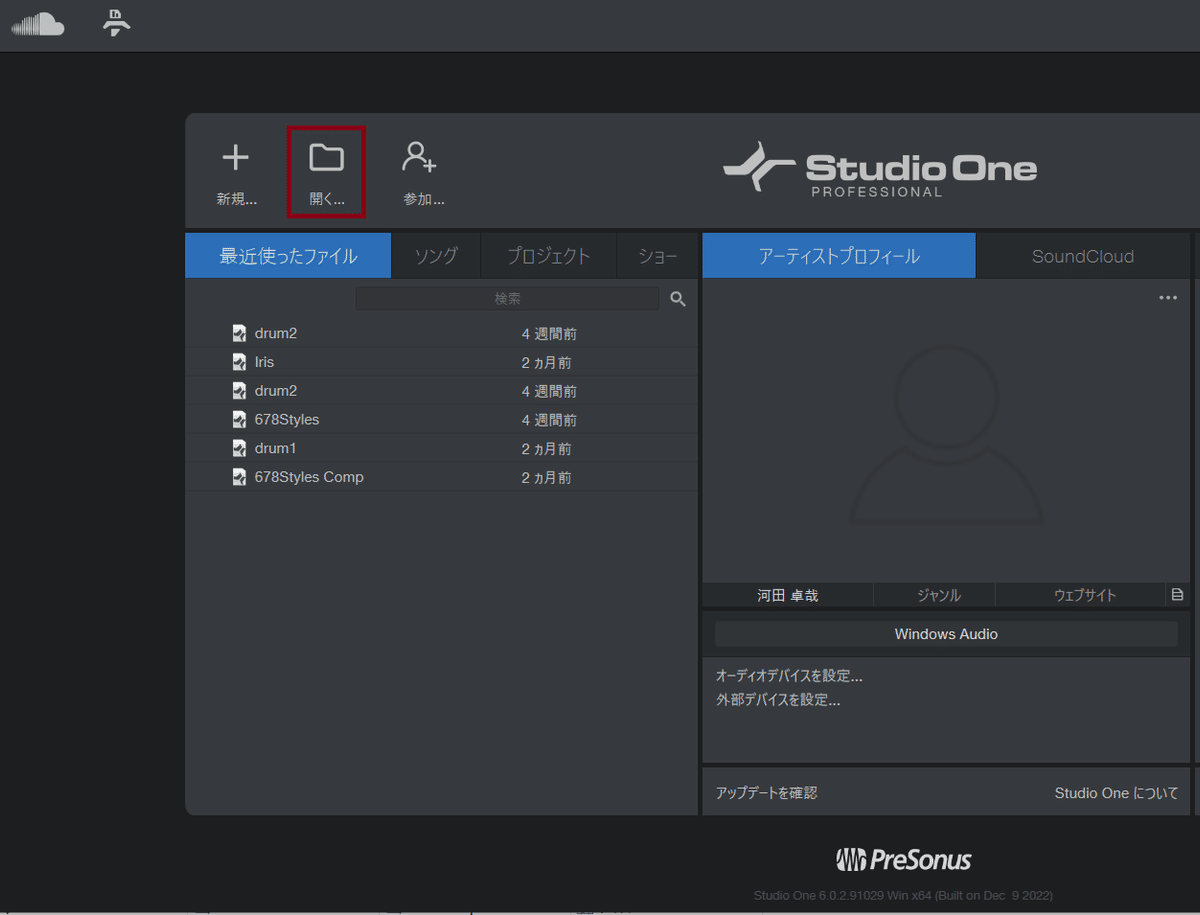Open the Windows Audio device selector
This screenshot has width=1200, height=915.
pyautogui.click(x=945, y=633)
